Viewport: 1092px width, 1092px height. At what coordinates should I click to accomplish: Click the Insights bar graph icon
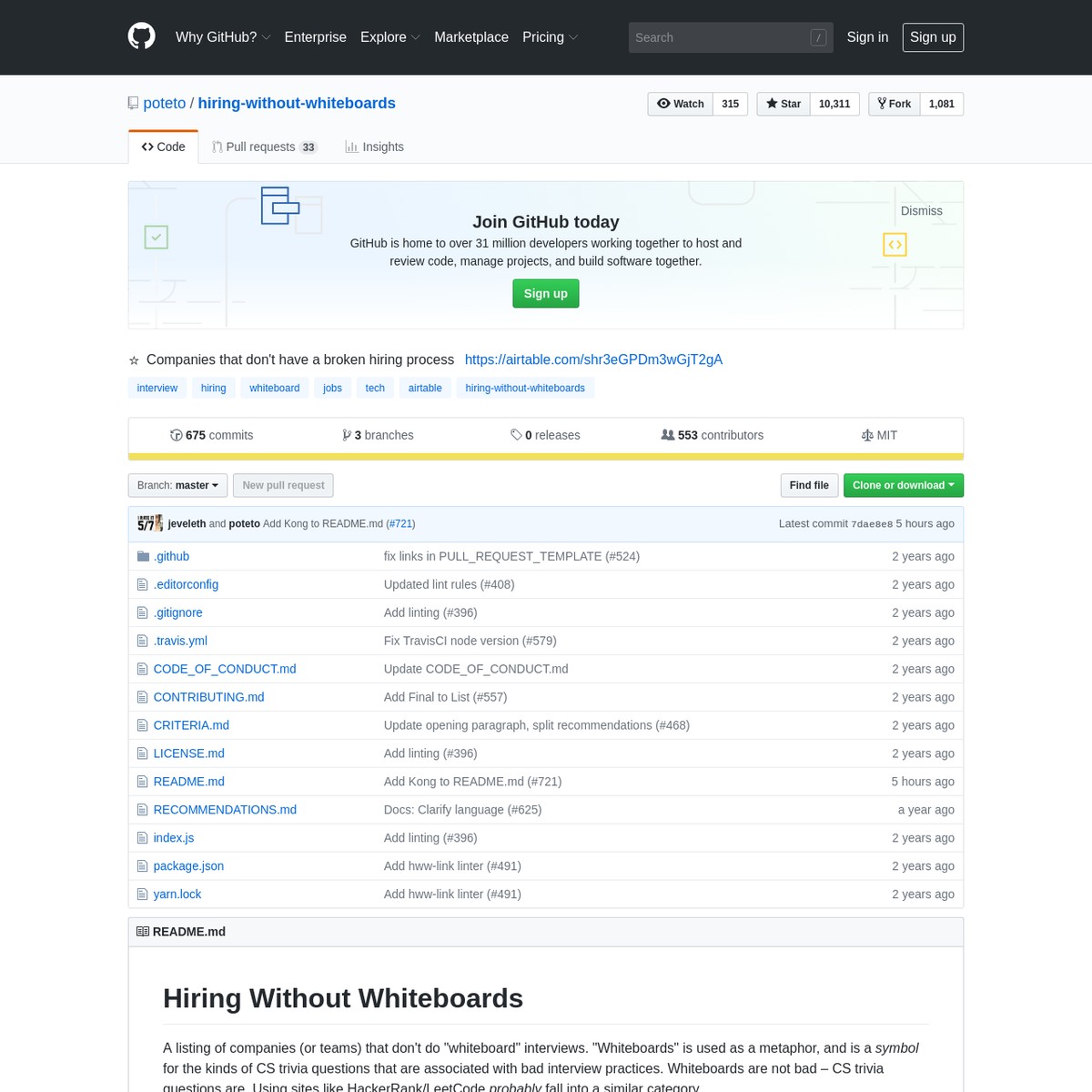coord(351,147)
